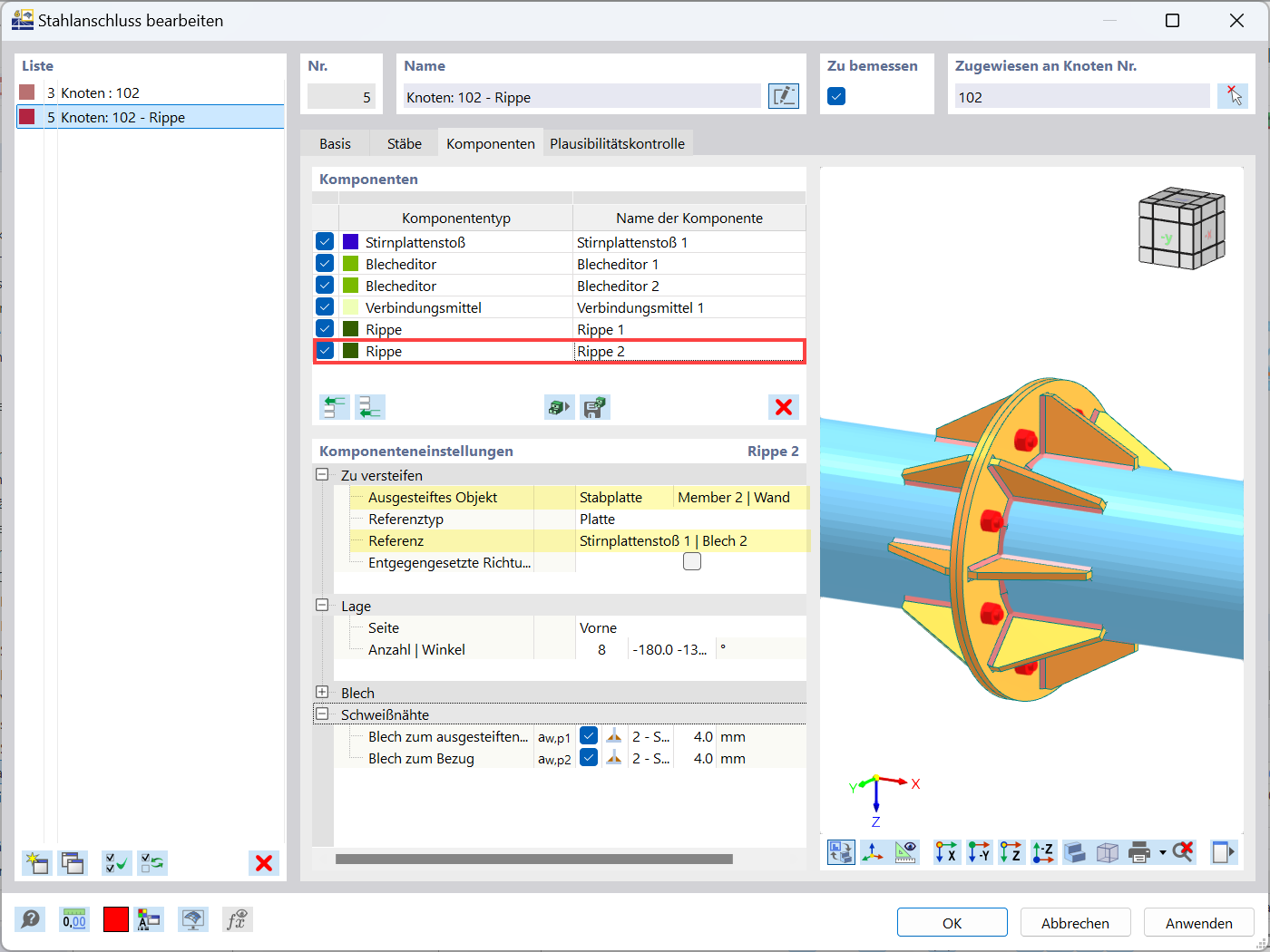Uncheck the Verbindungsmittel row checkbox
Image resolution: width=1270 pixels, height=952 pixels.
point(325,307)
